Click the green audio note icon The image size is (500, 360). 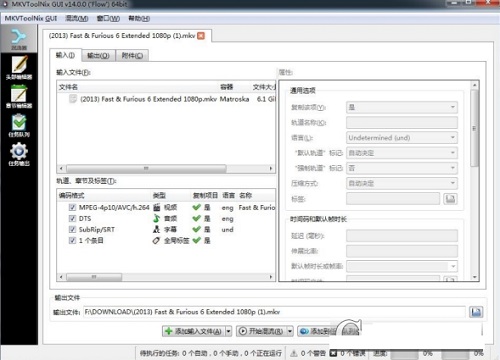(x=156, y=218)
